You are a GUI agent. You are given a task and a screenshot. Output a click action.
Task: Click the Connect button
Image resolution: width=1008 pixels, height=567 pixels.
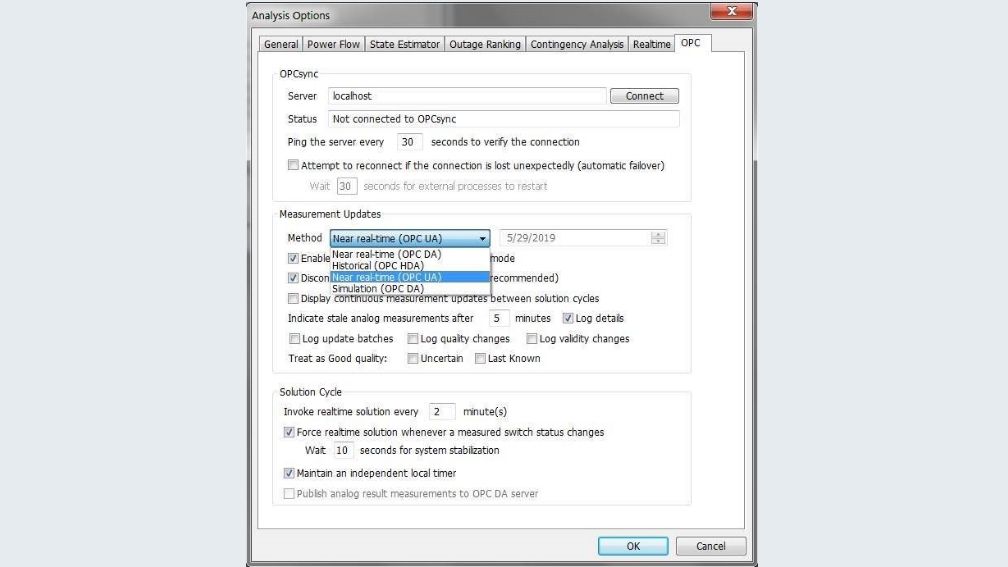point(644,96)
